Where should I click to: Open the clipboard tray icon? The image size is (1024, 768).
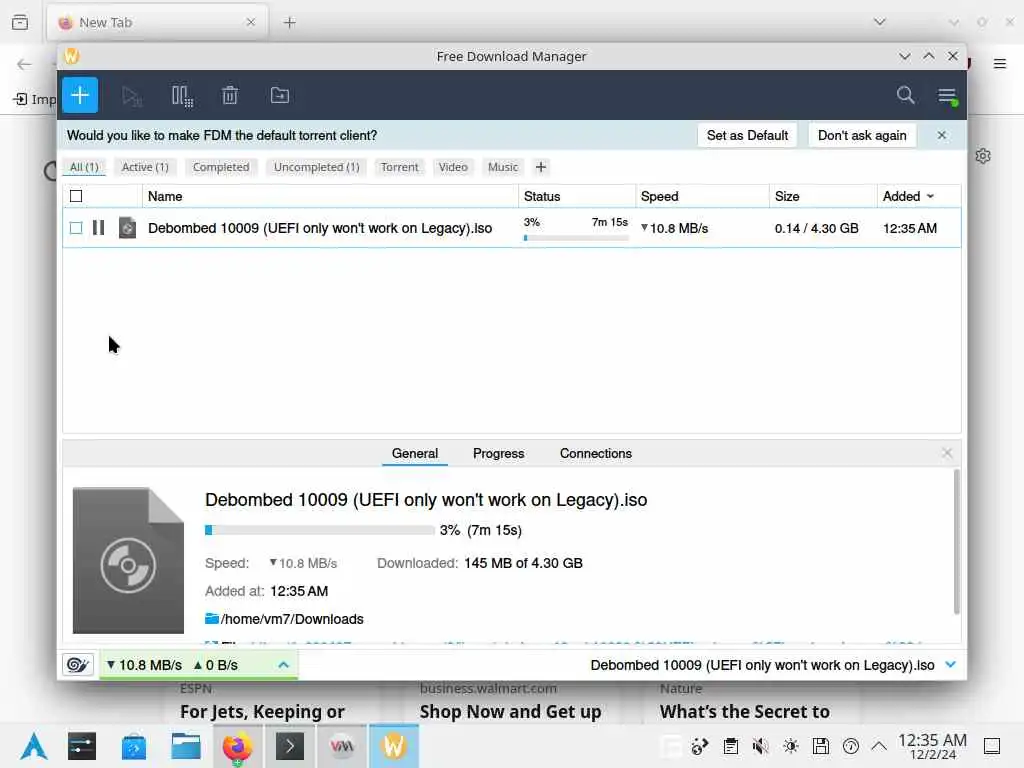click(731, 746)
